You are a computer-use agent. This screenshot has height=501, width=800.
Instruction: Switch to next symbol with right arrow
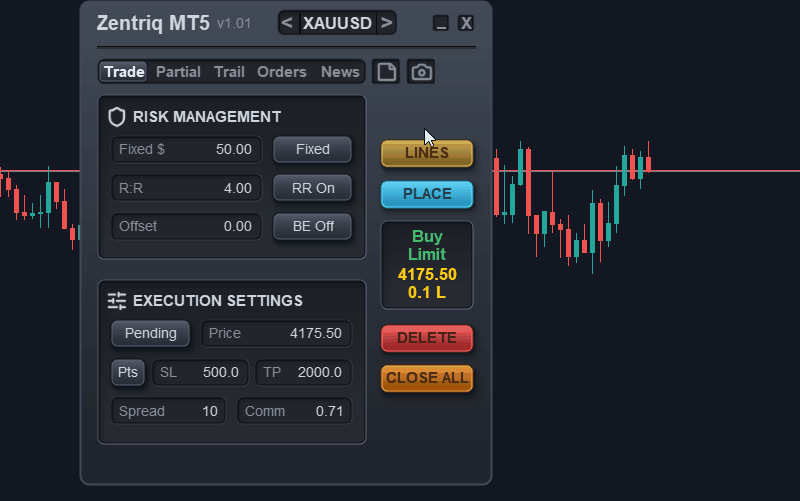click(x=386, y=23)
